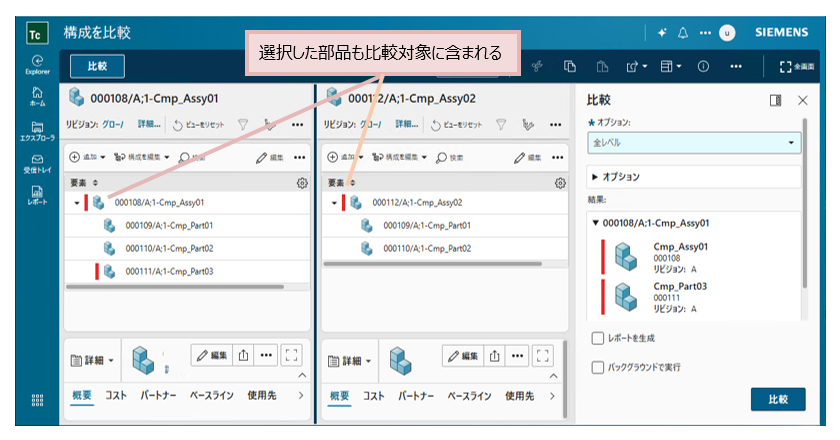Go to ホーム in the sidebar
This screenshot has height=440, width=840.
click(x=37, y=96)
